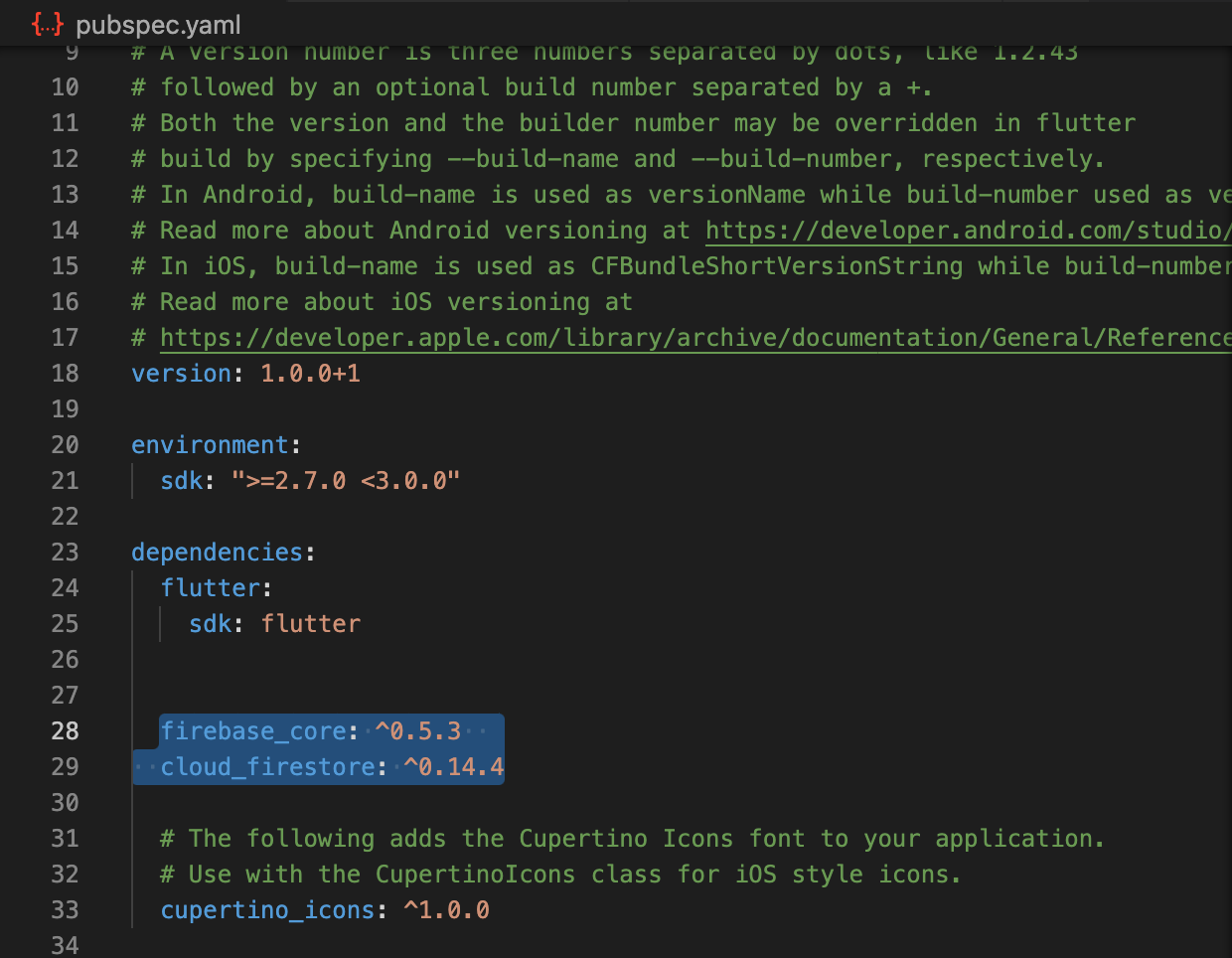The height and width of the screenshot is (958, 1232).
Task: Place cursor on version: 1.0.0+1 value
Action: click(x=310, y=374)
